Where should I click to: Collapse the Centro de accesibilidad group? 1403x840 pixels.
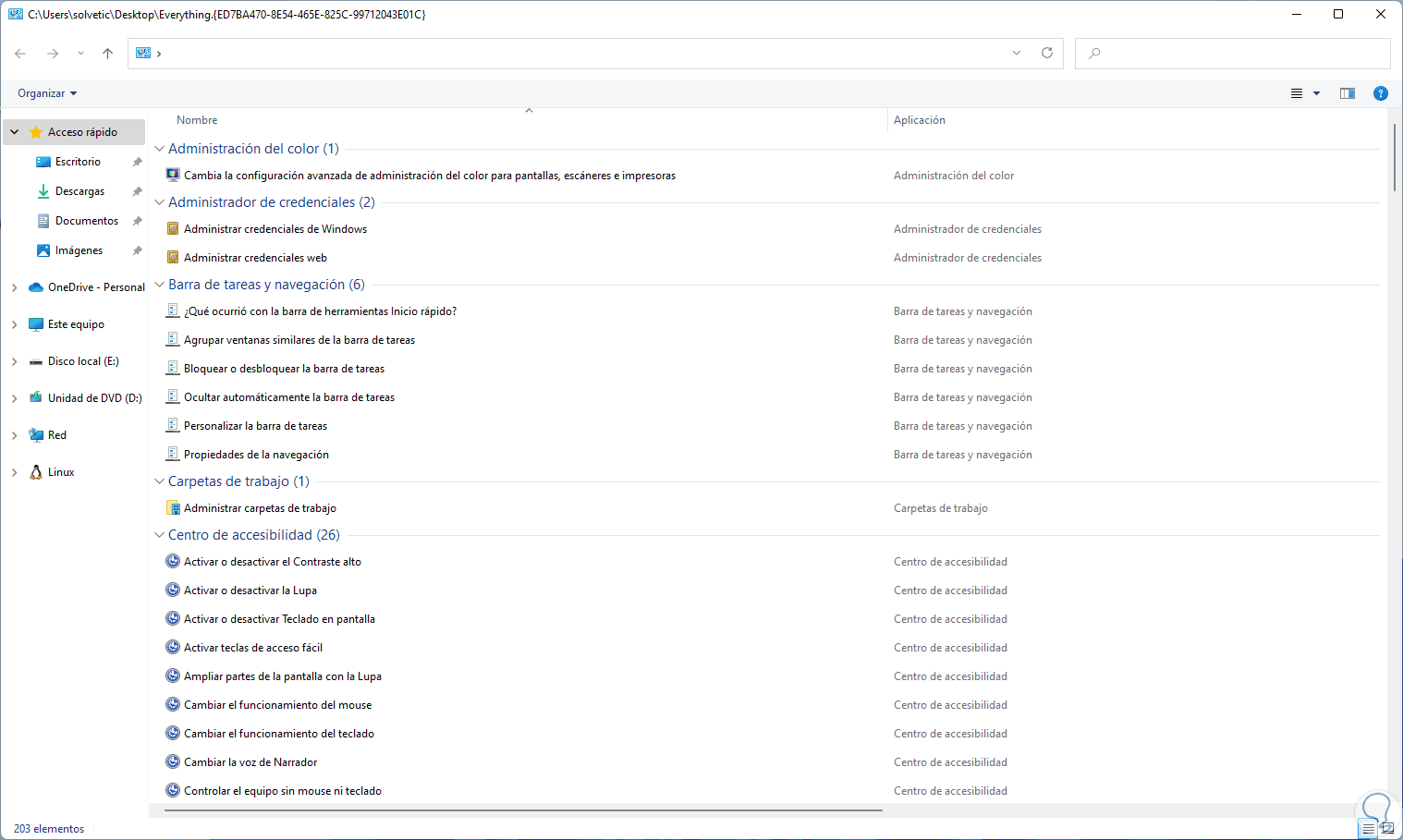[x=159, y=535]
